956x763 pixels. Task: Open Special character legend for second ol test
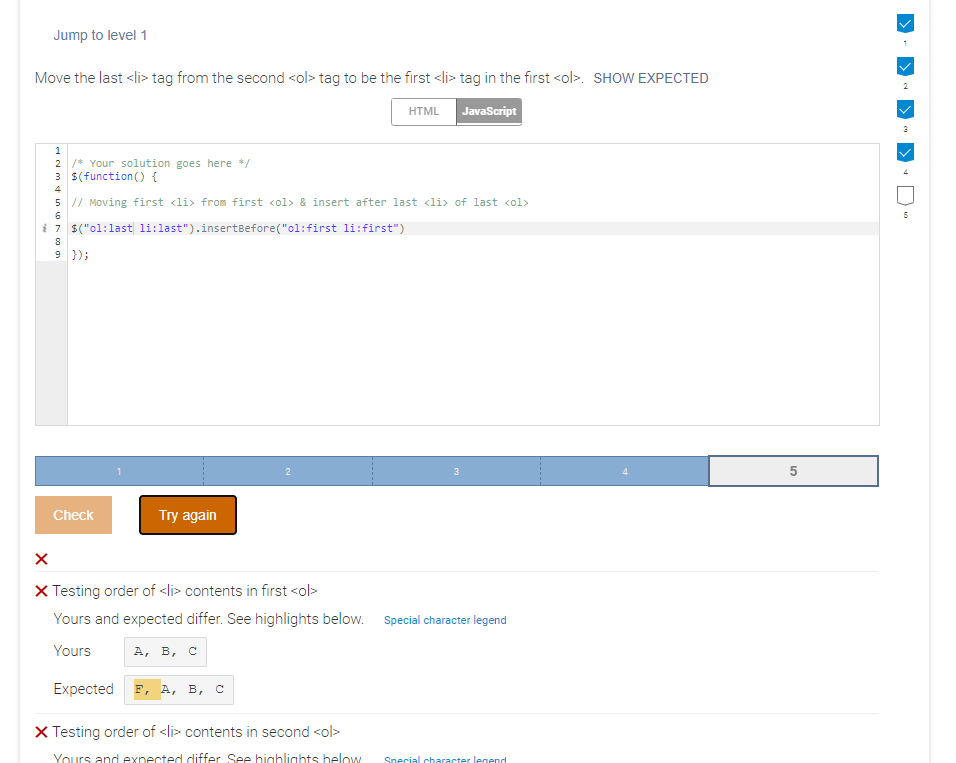(445, 759)
